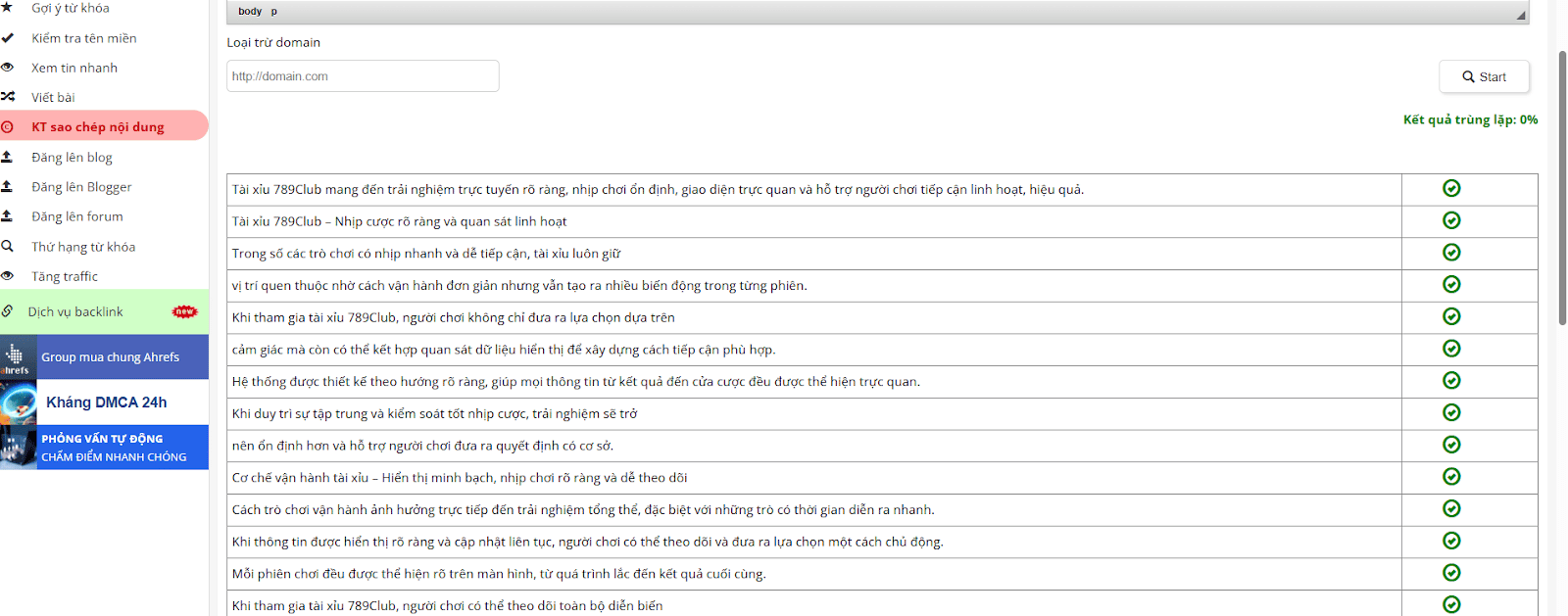Click the page vertical scrollbar
The height and width of the screenshot is (616, 1568).
(x=1562, y=186)
